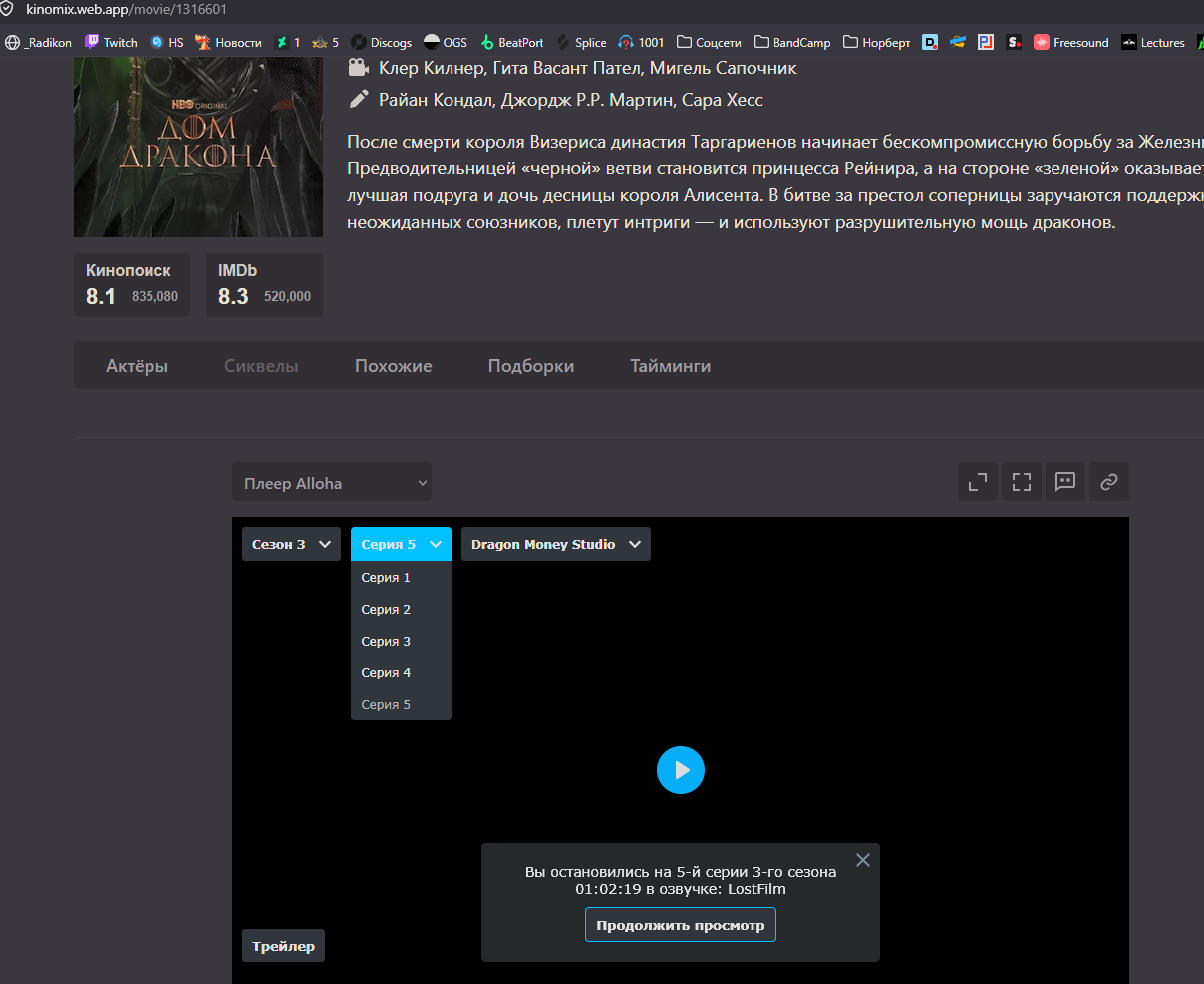Click the blue play button

coord(681,770)
